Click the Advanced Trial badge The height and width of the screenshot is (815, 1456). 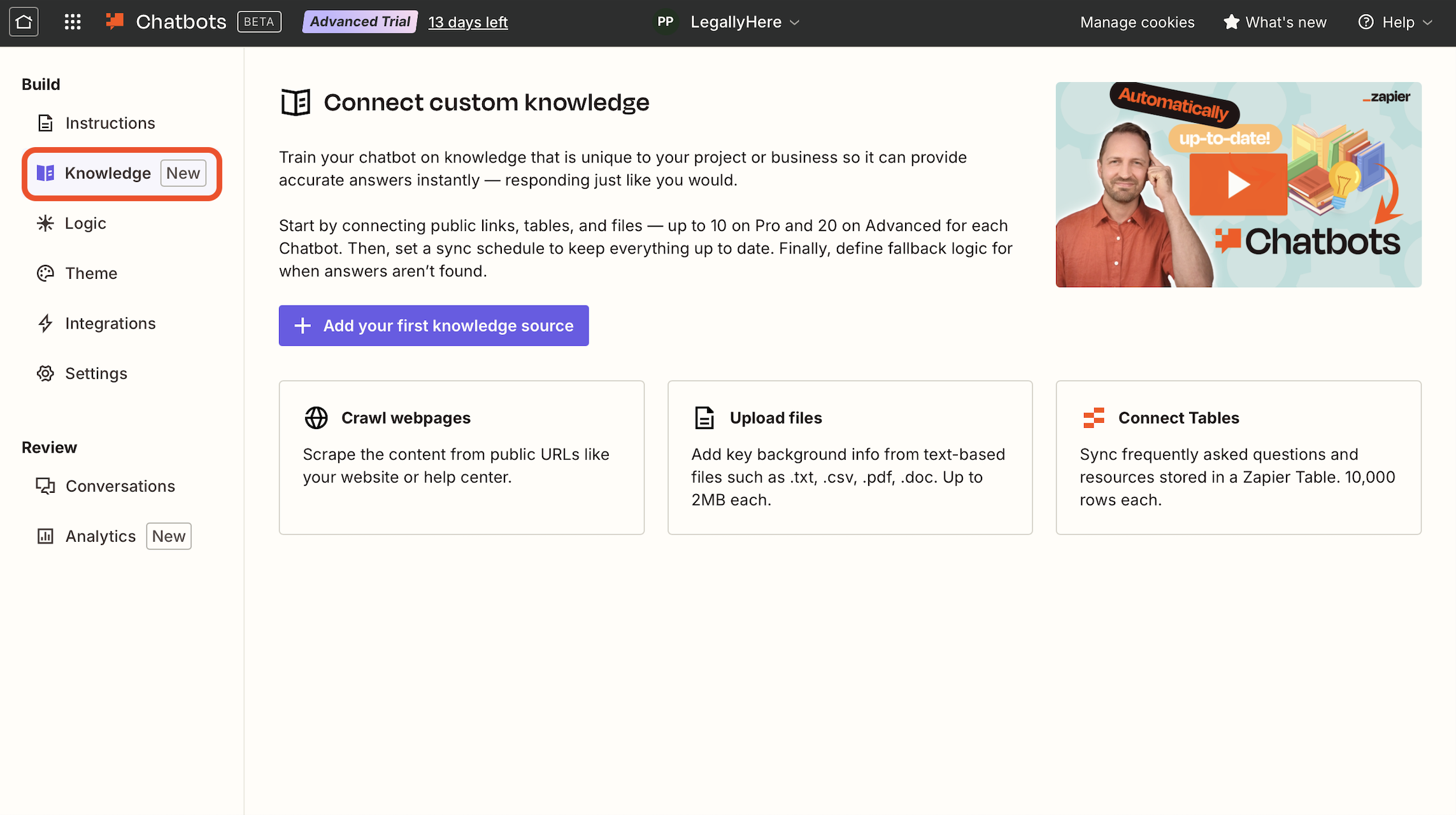click(360, 22)
